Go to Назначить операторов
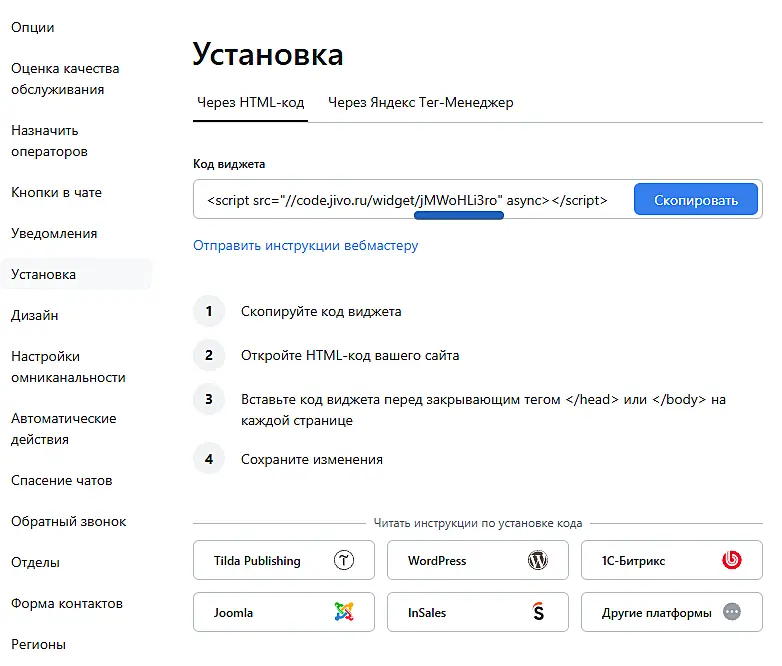This screenshot has width=782, height=666. pyautogui.click(x=49, y=141)
